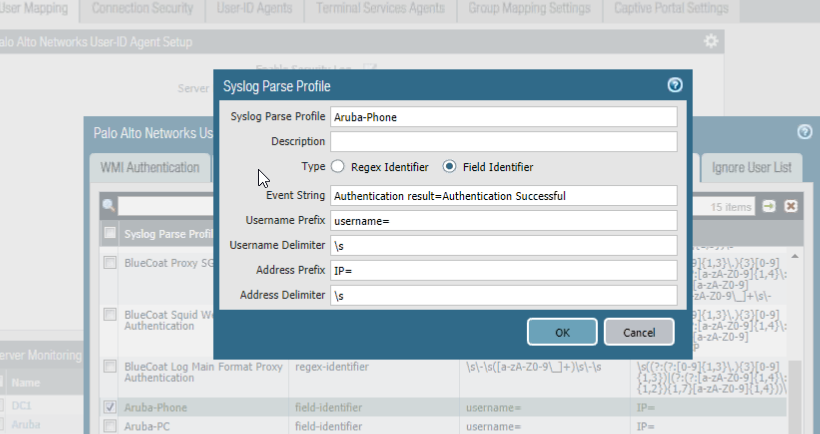Check the BlueCoat Squid Web row checkbox
Viewport: 820px width, 434px height.
pyautogui.click(x=110, y=314)
